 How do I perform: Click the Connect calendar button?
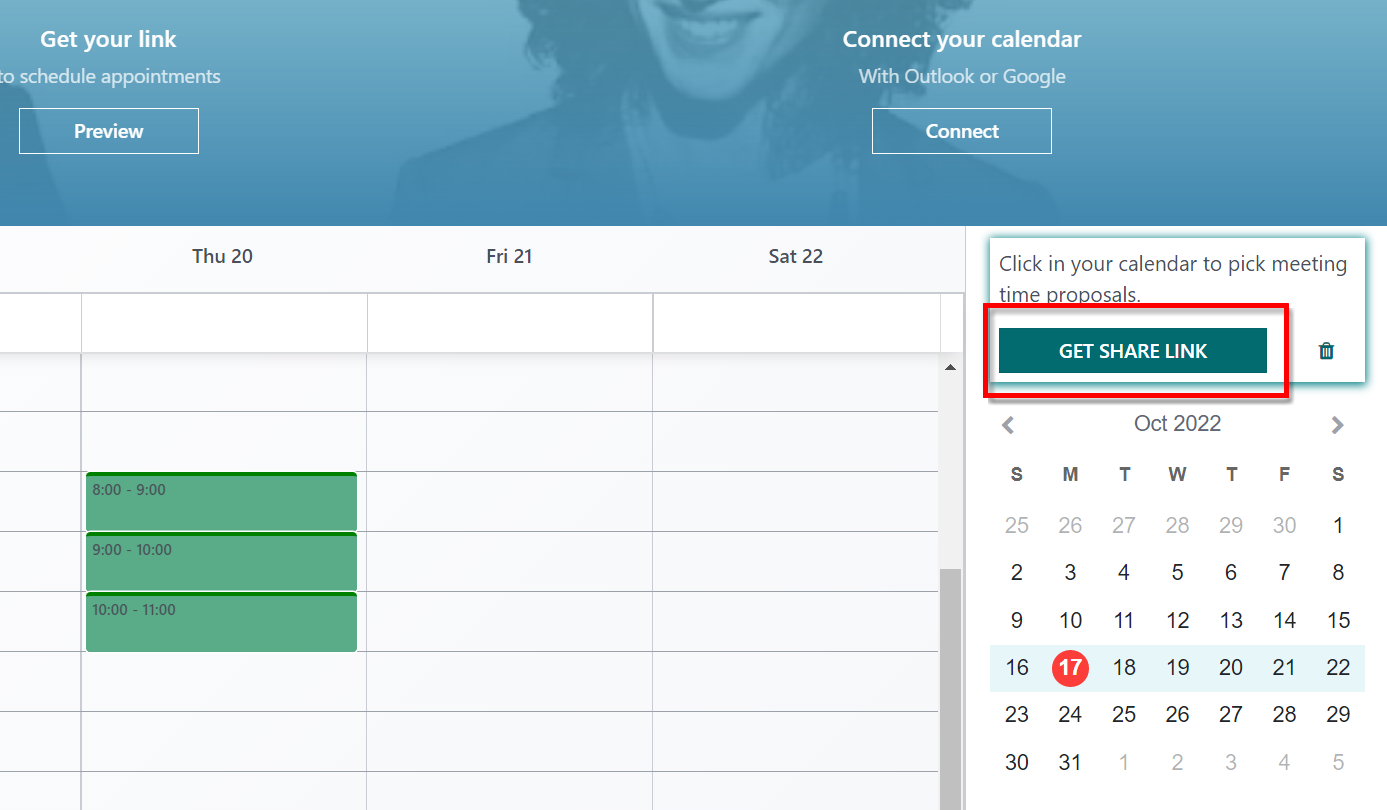pyautogui.click(x=961, y=131)
